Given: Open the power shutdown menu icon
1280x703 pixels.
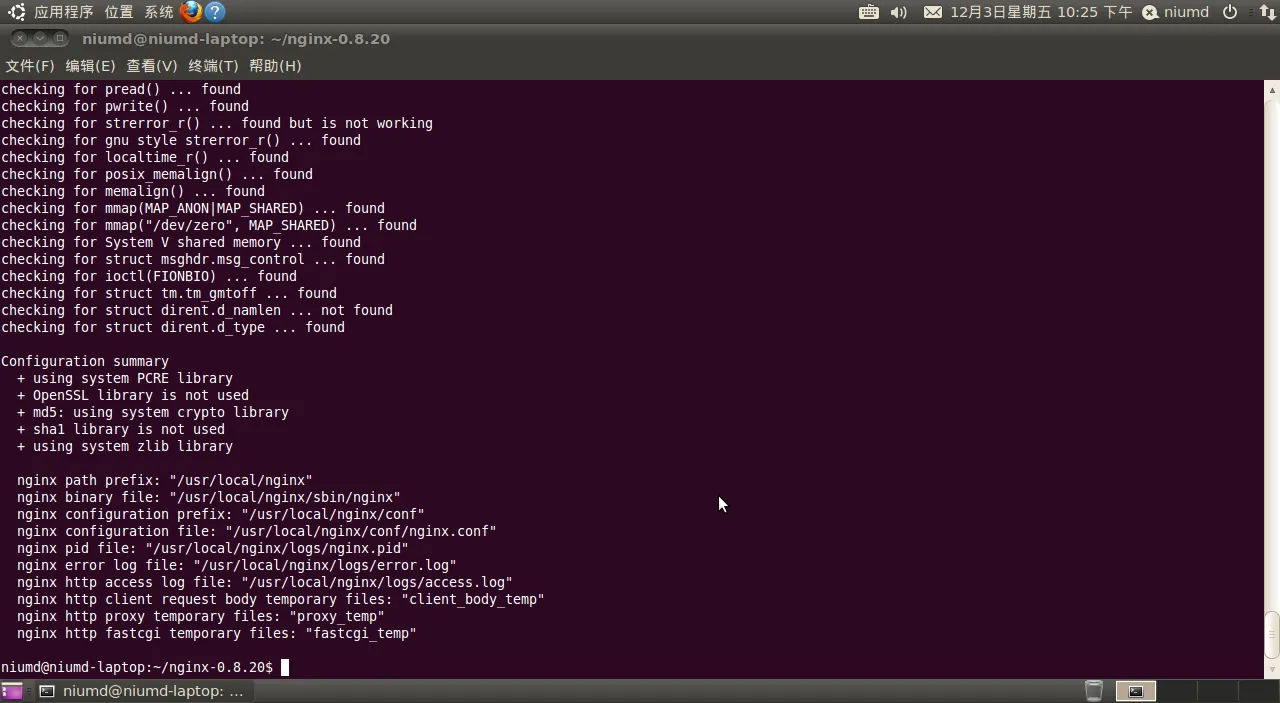Looking at the screenshot, I should 1230,12.
